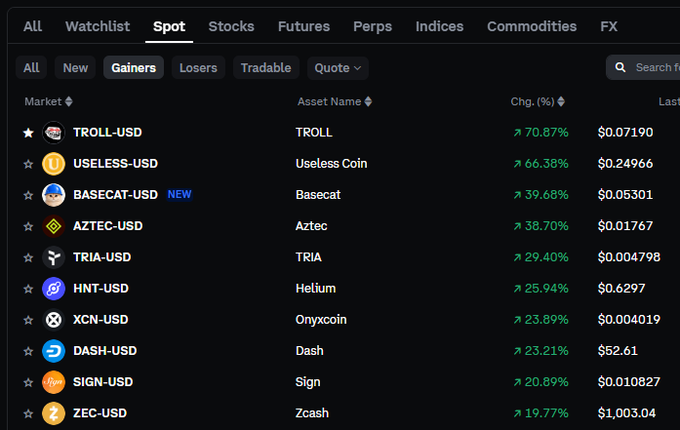Star USELESS-USD for the watchlist
The width and height of the screenshot is (680, 430).
point(28,164)
